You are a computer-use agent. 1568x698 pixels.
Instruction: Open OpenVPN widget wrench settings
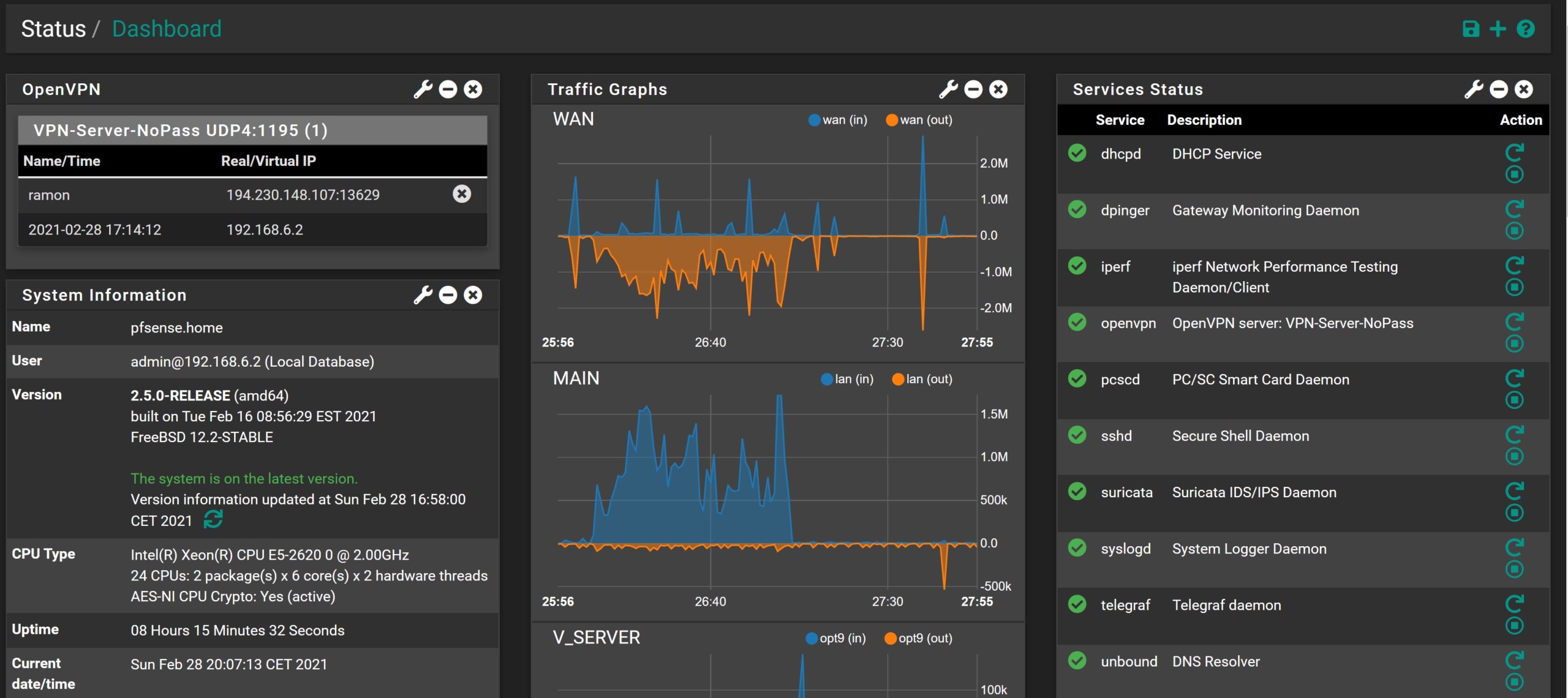423,89
